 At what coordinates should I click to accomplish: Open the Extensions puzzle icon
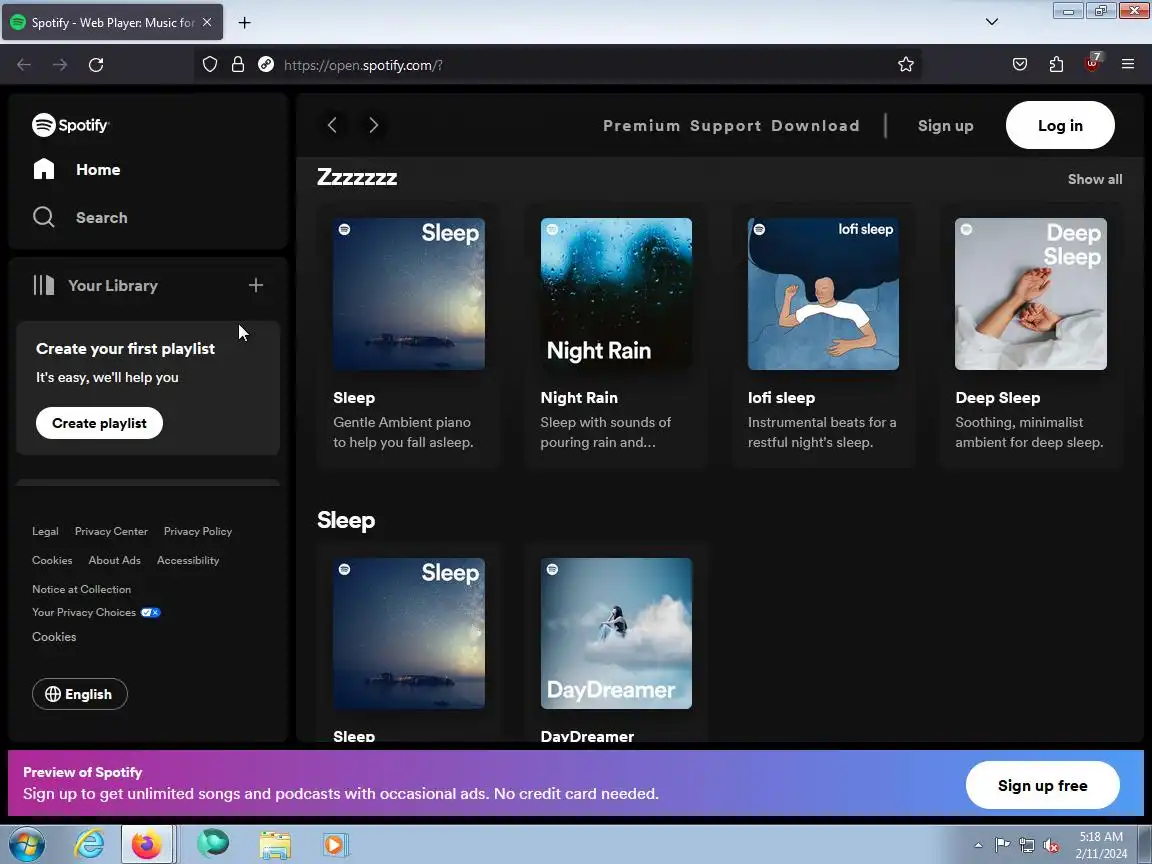[x=1056, y=65]
